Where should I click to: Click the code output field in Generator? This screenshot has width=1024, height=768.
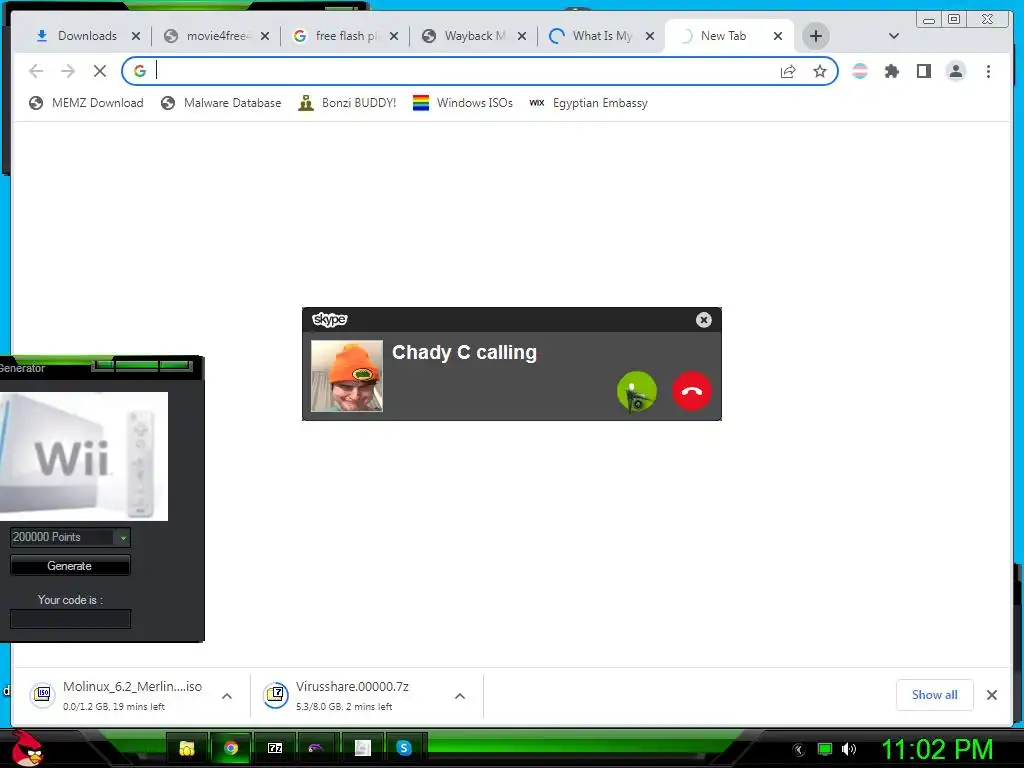pyautogui.click(x=71, y=618)
